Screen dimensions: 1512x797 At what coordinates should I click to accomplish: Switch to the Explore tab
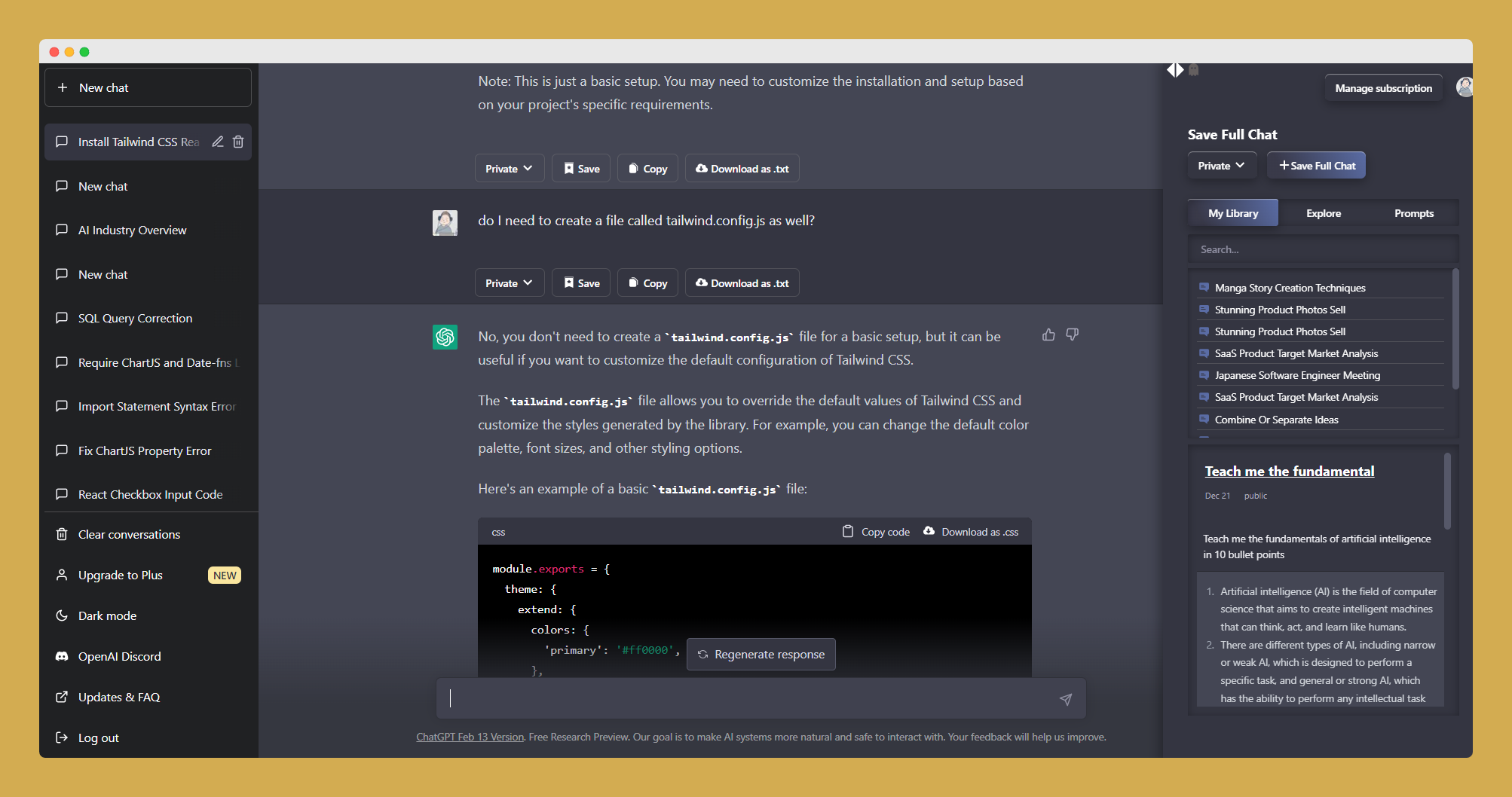(x=1324, y=213)
